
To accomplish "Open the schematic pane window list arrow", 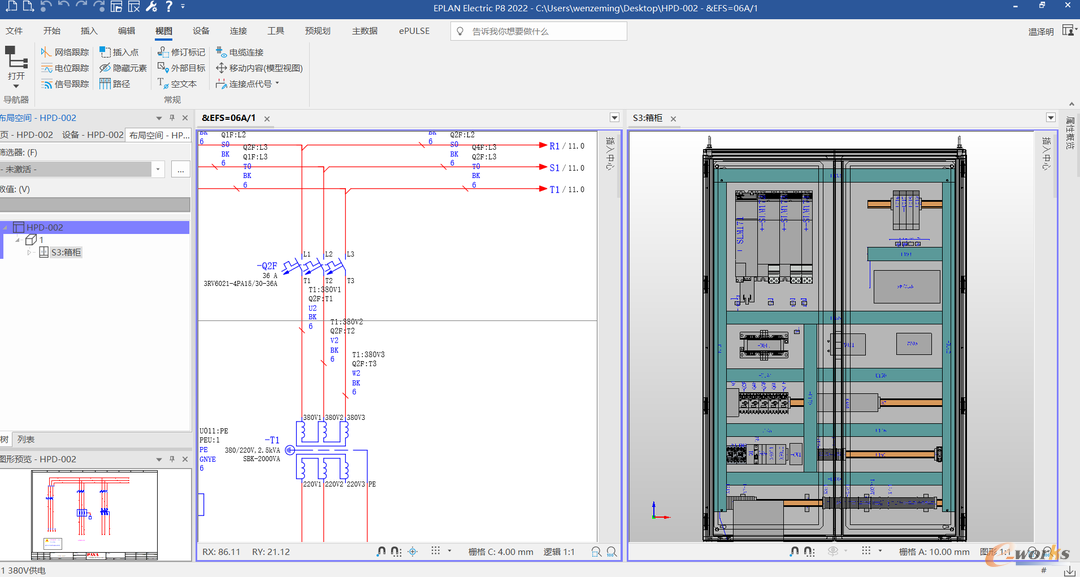I will 614,118.
